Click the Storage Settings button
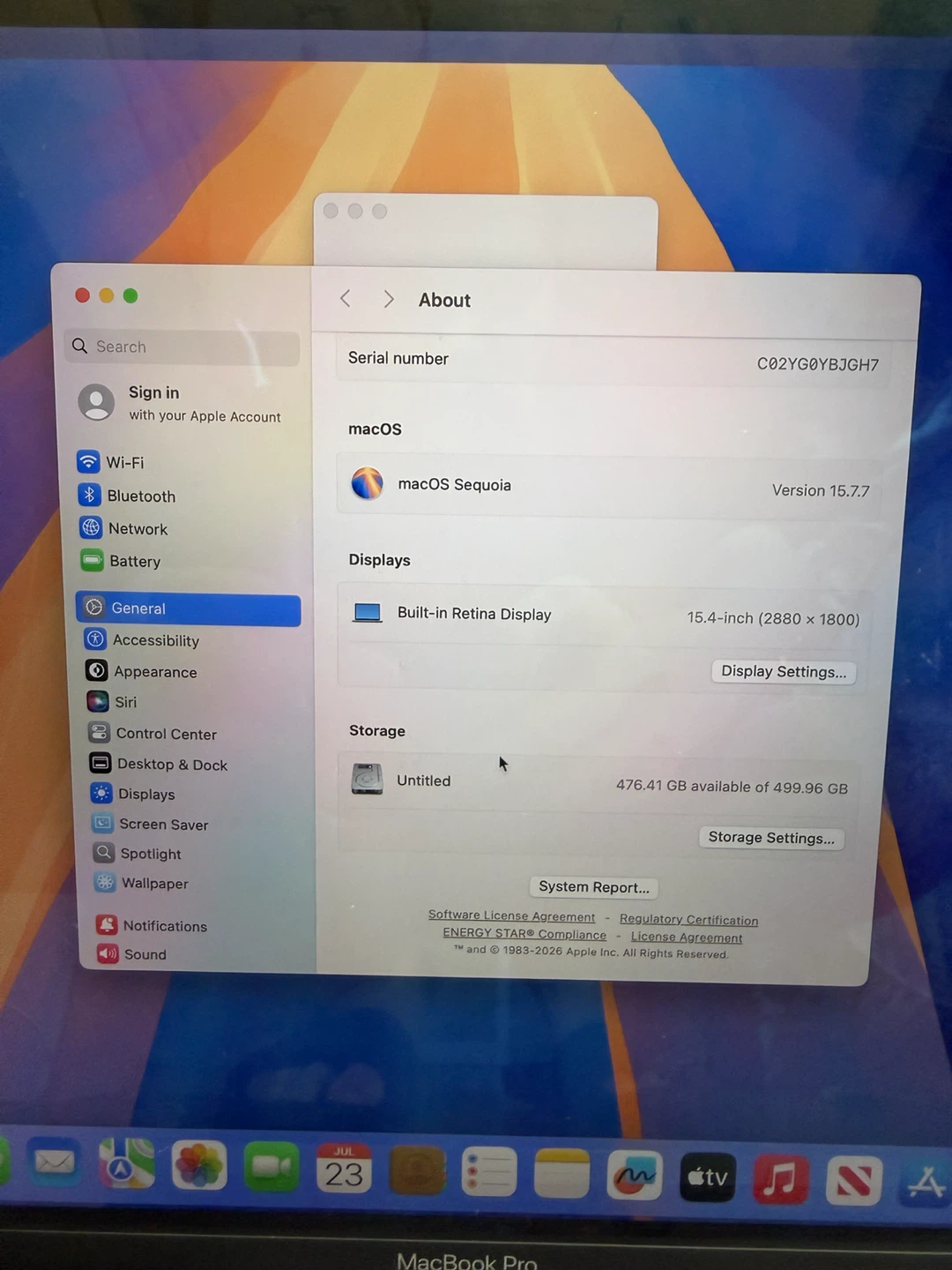 pyautogui.click(x=771, y=838)
